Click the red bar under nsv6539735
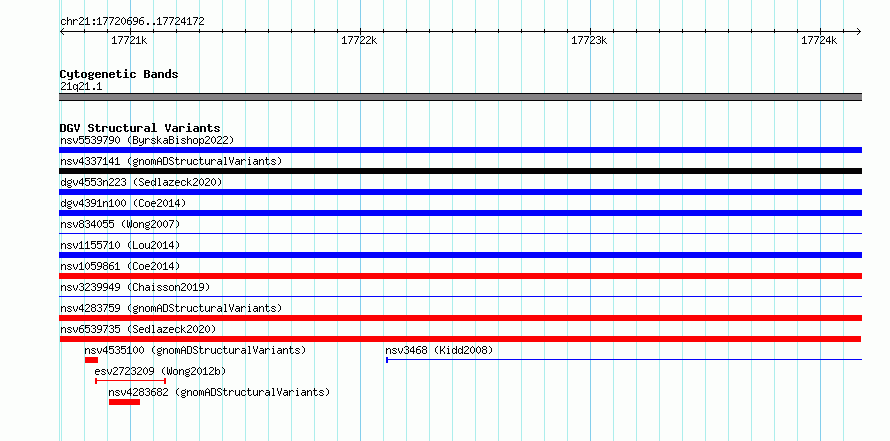890x441 pixels. click(460, 339)
